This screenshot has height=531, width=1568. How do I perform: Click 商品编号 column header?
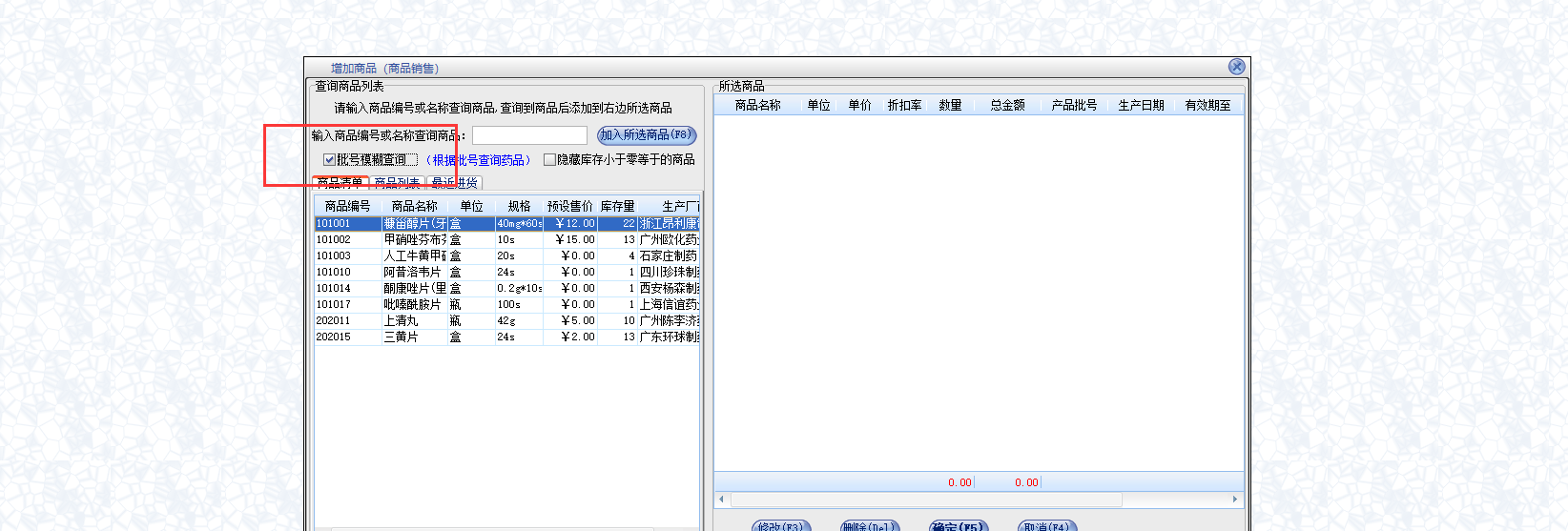pyautogui.click(x=347, y=207)
